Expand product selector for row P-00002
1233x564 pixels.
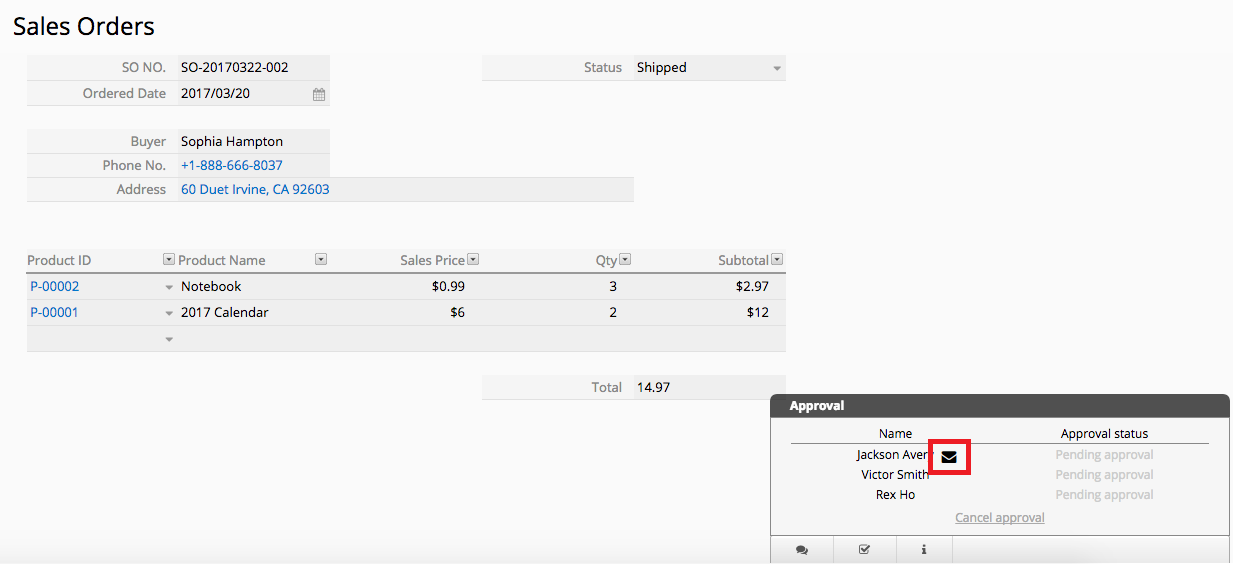point(169,287)
